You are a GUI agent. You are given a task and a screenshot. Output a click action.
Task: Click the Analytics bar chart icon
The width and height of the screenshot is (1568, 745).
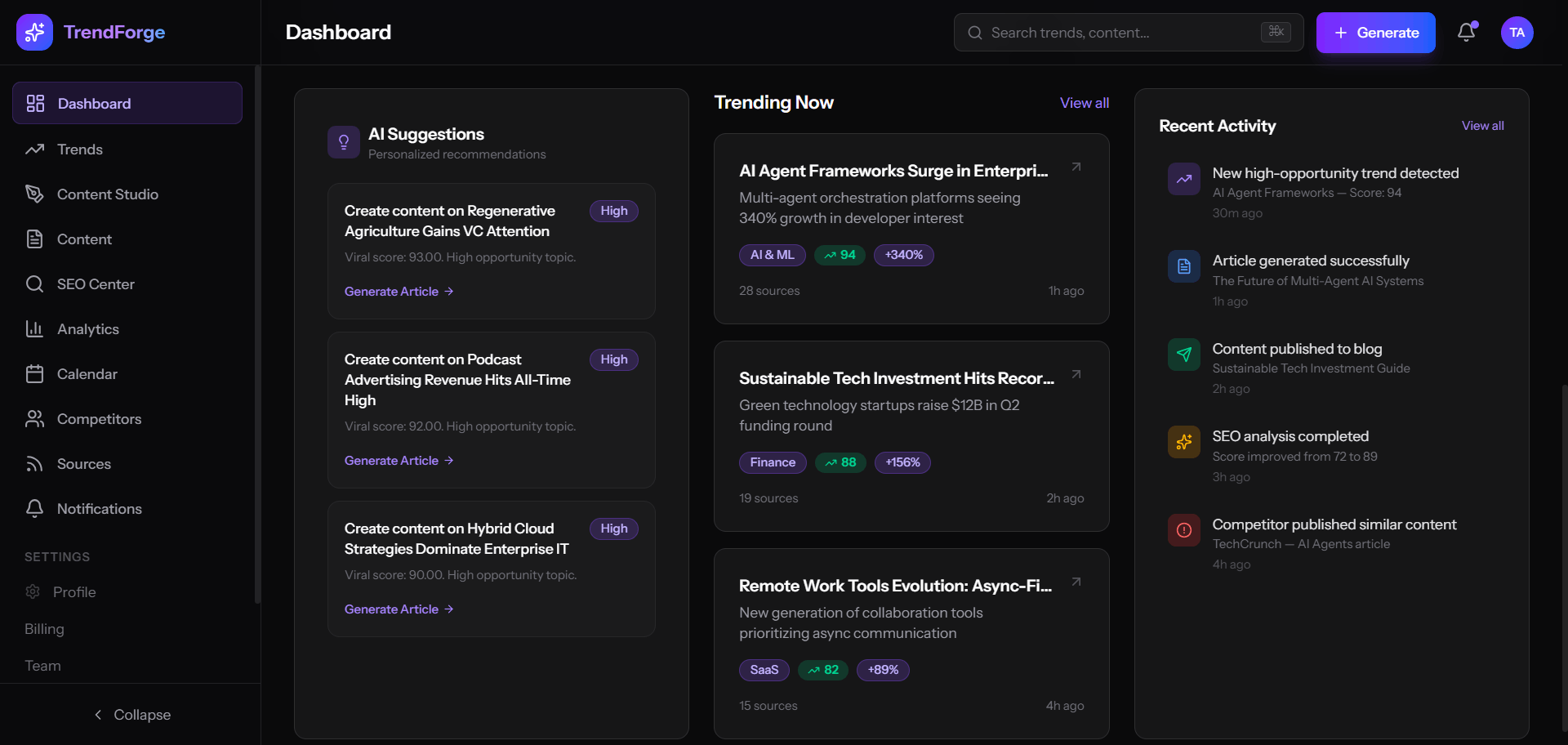click(x=34, y=328)
